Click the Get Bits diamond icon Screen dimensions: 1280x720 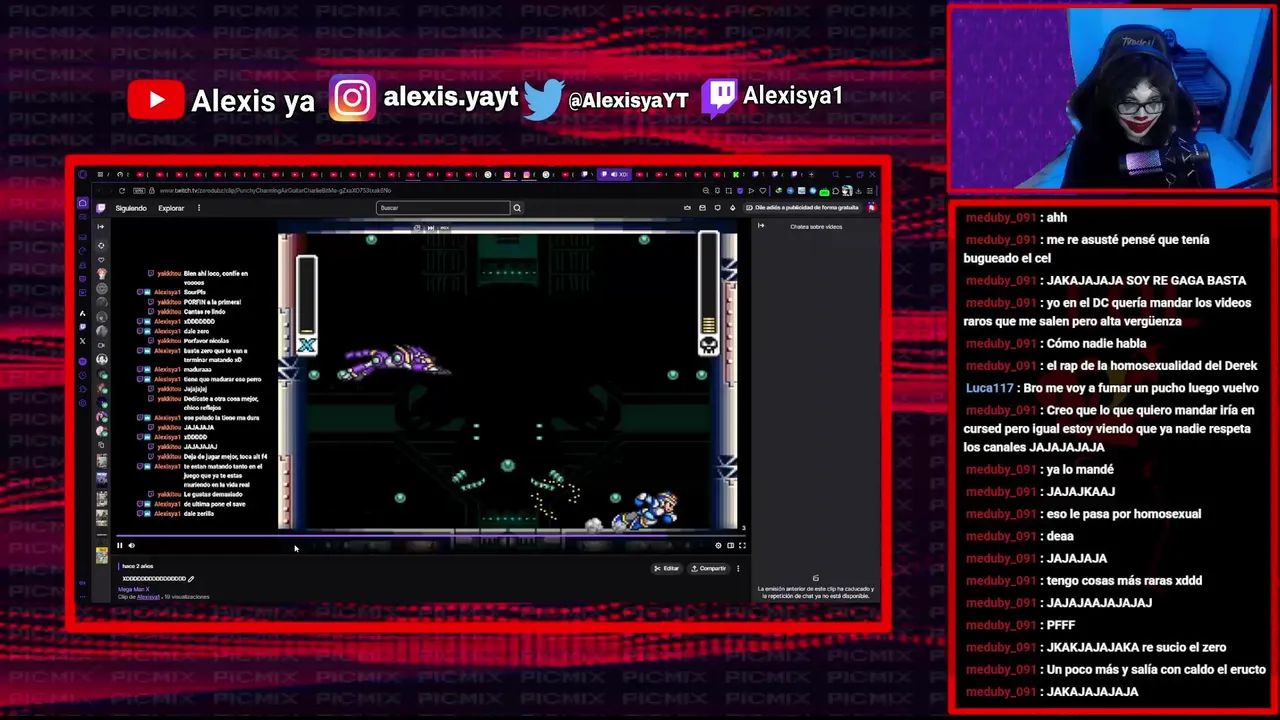click(x=733, y=207)
